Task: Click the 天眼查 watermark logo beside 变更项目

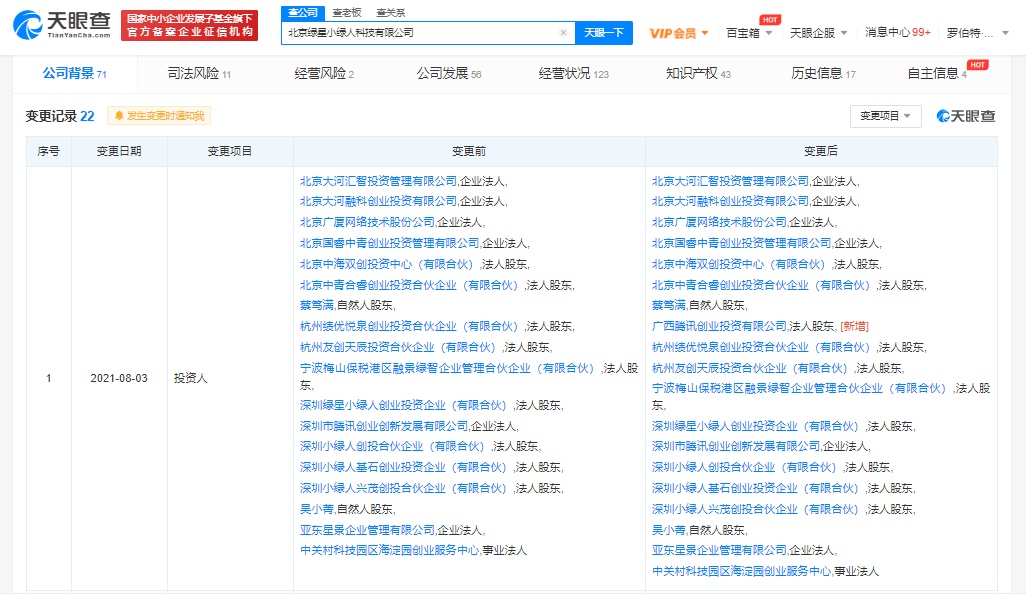Action: (966, 116)
